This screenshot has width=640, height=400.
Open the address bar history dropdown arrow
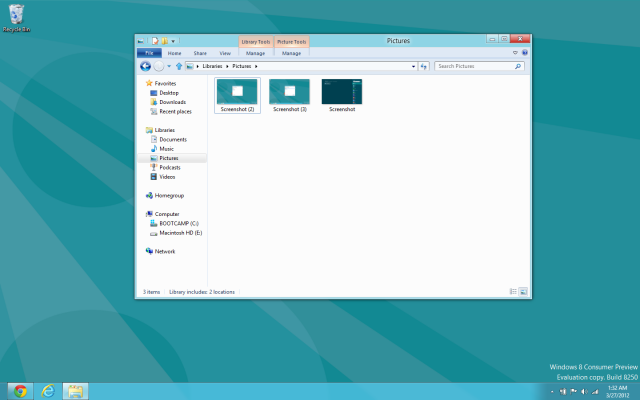(x=413, y=66)
